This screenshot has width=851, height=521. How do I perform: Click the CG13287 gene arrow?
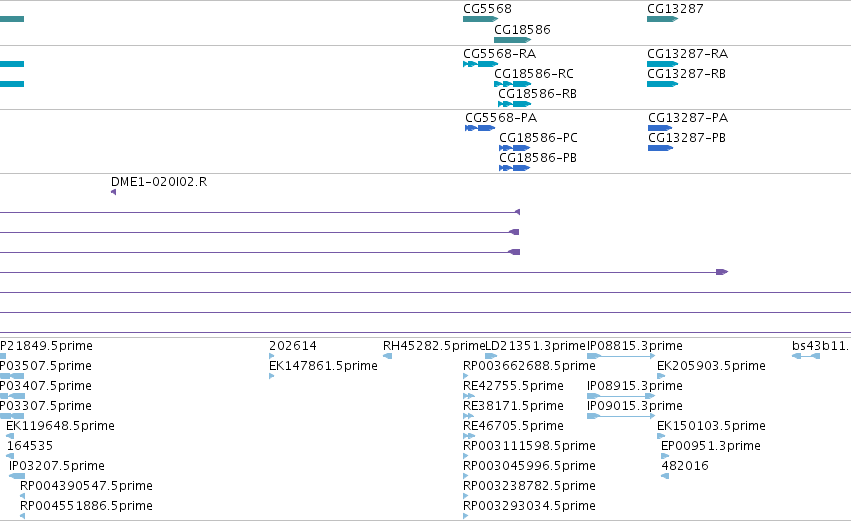[662, 19]
